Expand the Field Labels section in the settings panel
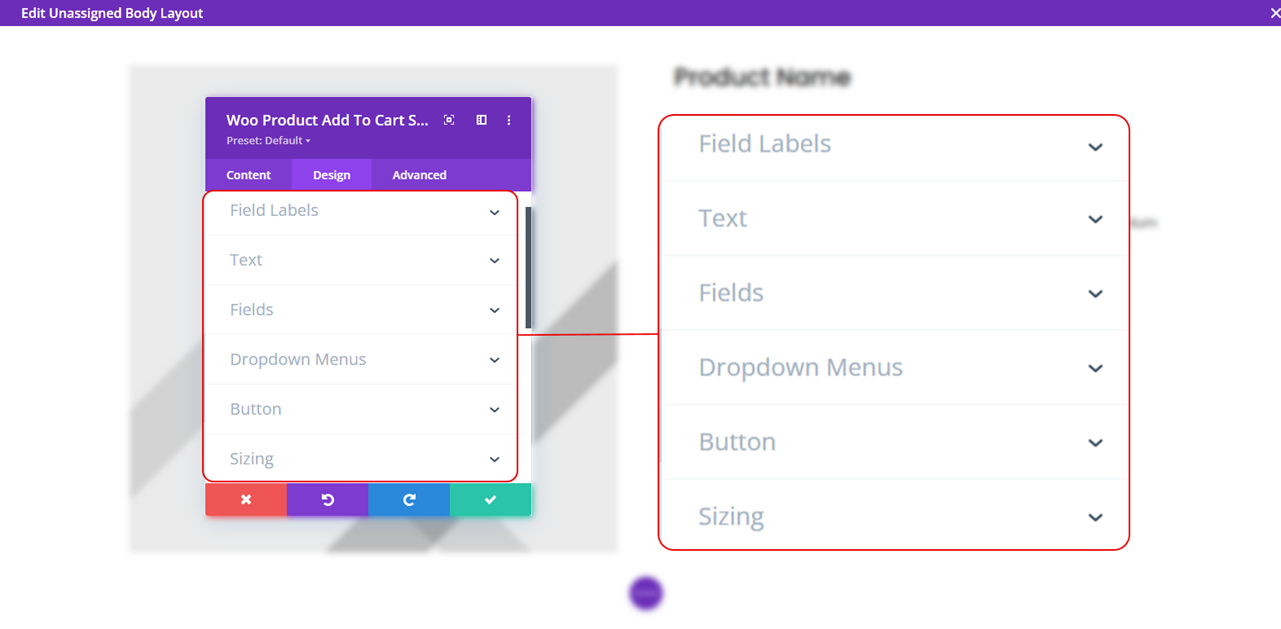This screenshot has width=1281, height=629. point(360,211)
